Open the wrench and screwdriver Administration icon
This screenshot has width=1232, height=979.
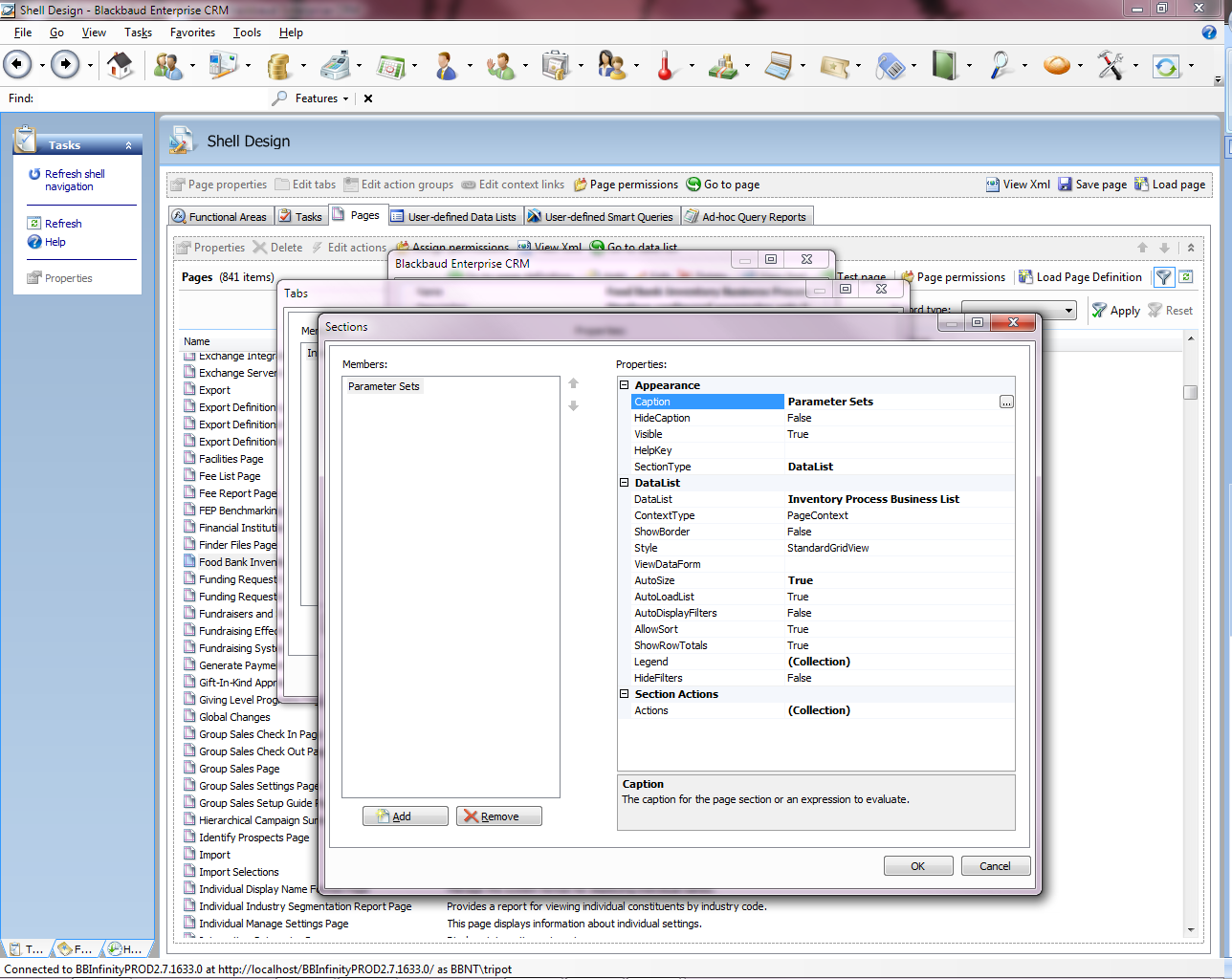1111,65
